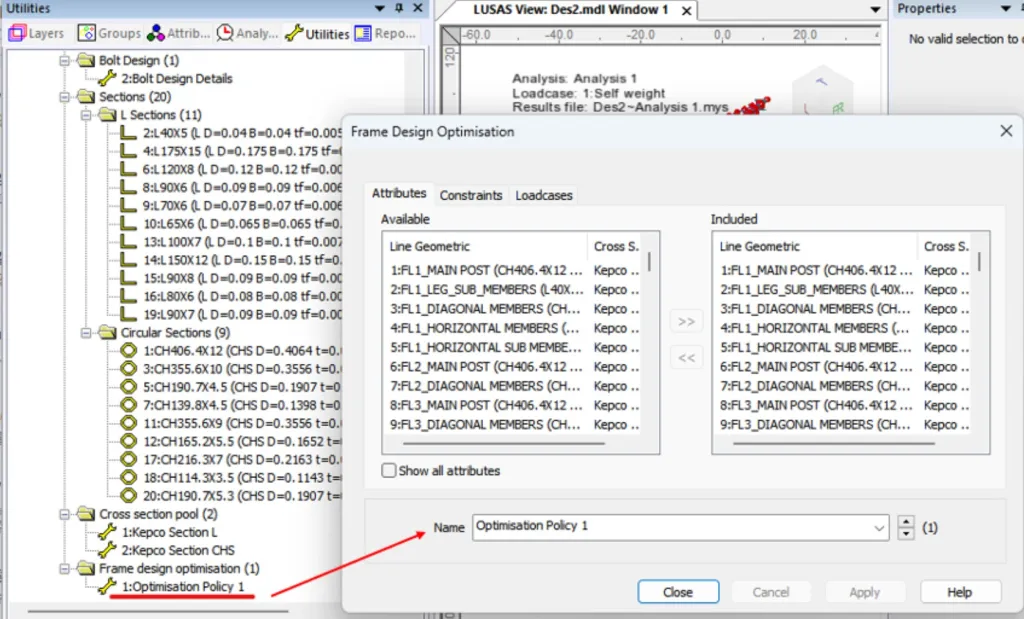Click the Groups panel tab icon
Image resolution: width=1024 pixels, height=619 pixels.
pos(87,33)
